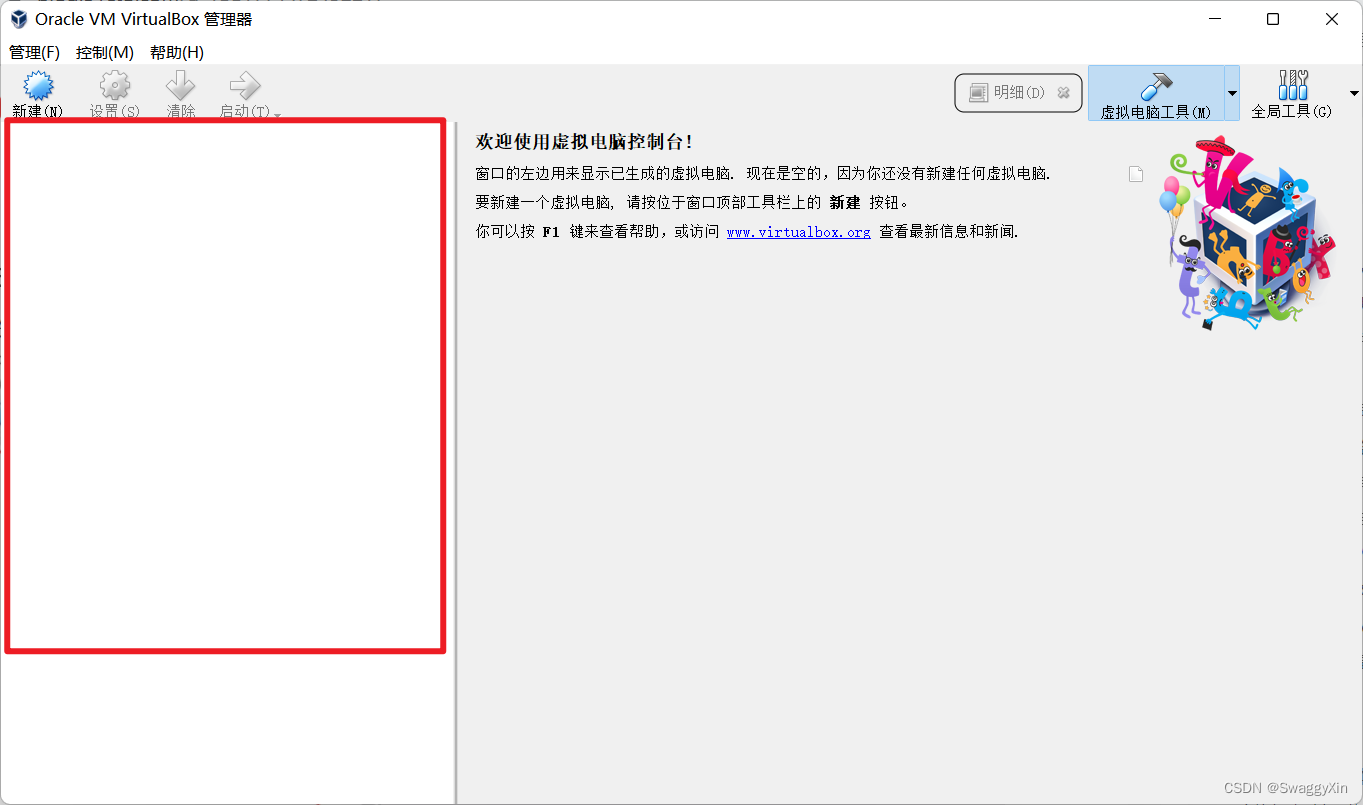The height and width of the screenshot is (805, 1363).
Task: Click the 启动(T) start arrow icon
Action: click(245, 86)
